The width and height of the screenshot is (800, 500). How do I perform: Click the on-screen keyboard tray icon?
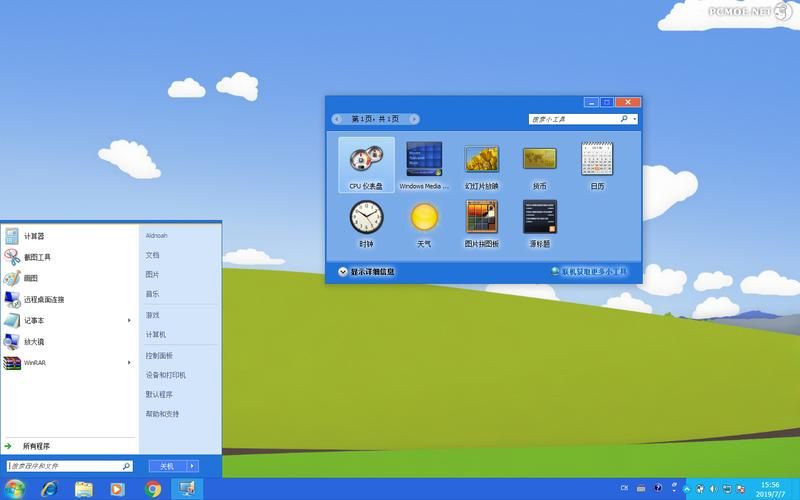(641, 489)
